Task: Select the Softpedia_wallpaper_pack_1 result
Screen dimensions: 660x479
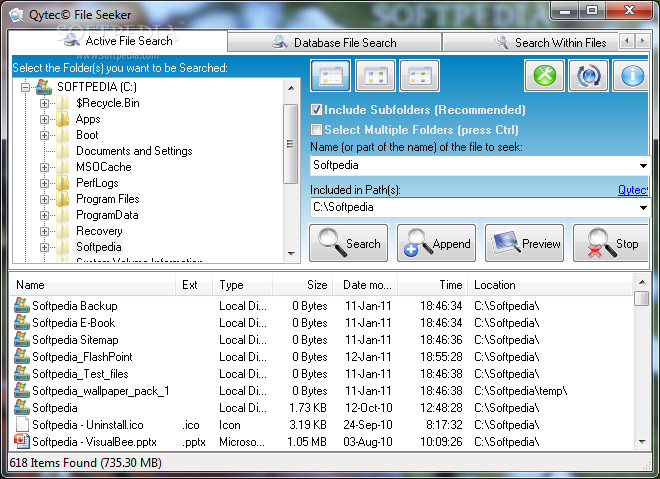Action: [101, 391]
